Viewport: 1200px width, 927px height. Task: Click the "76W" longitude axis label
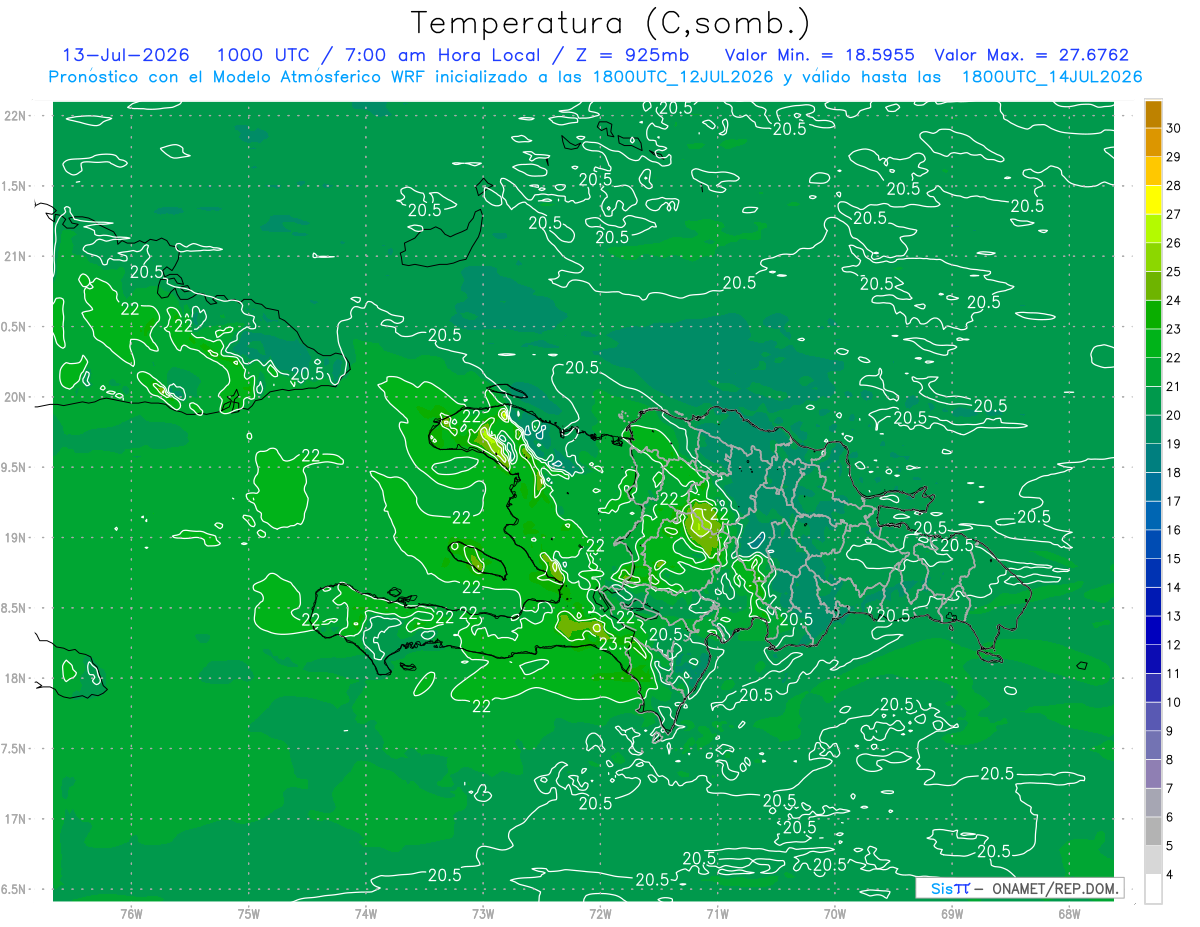coord(131,913)
